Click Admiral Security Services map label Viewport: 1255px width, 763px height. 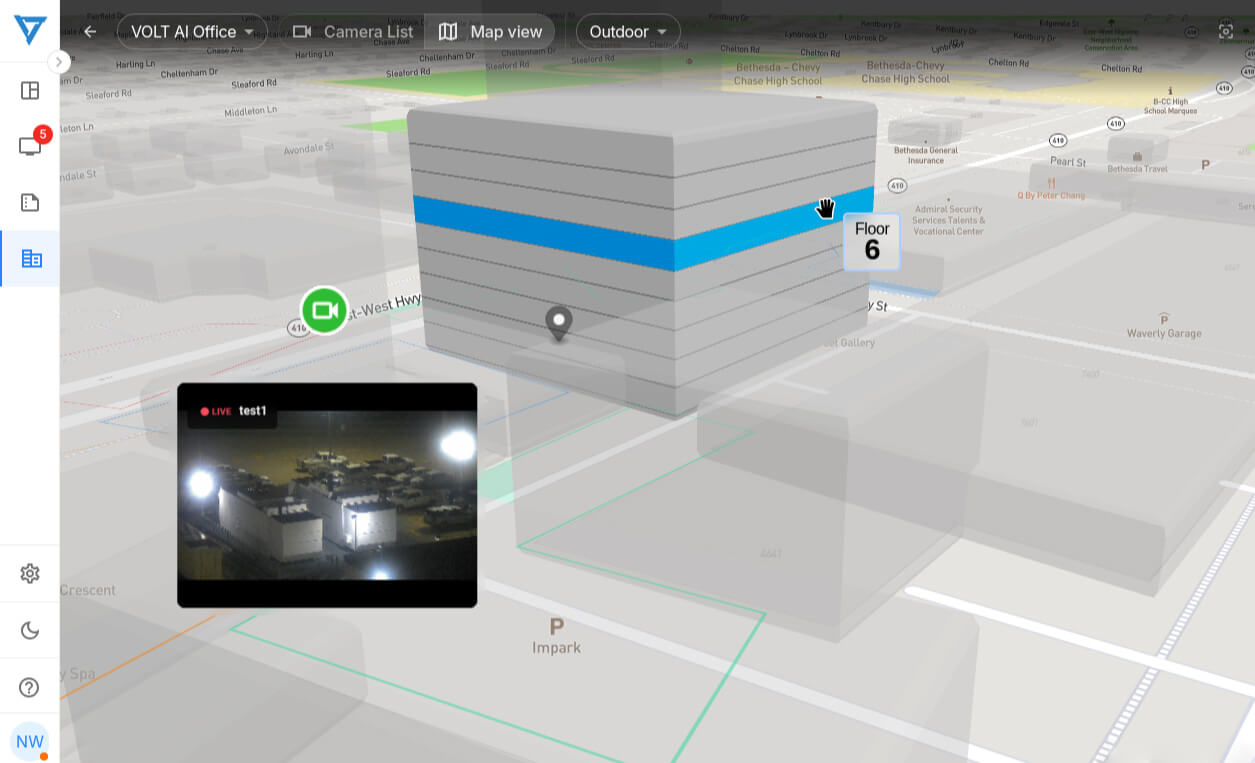coord(948,218)
